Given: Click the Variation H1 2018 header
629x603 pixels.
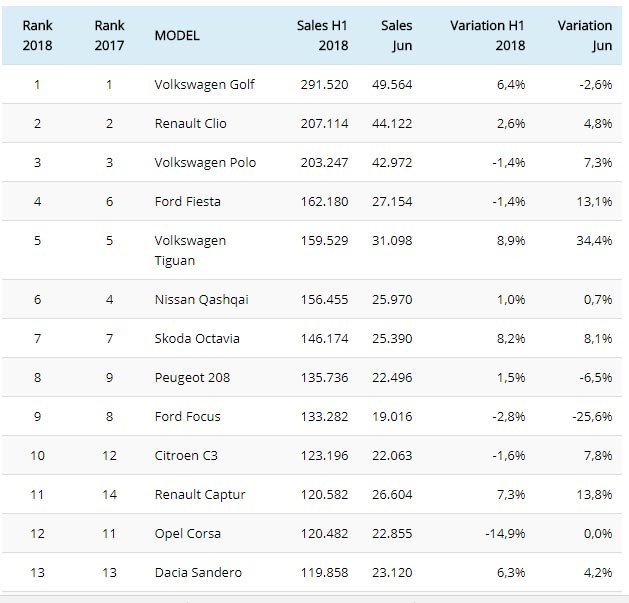Looking at the screenshot, I should coord(486,35).
